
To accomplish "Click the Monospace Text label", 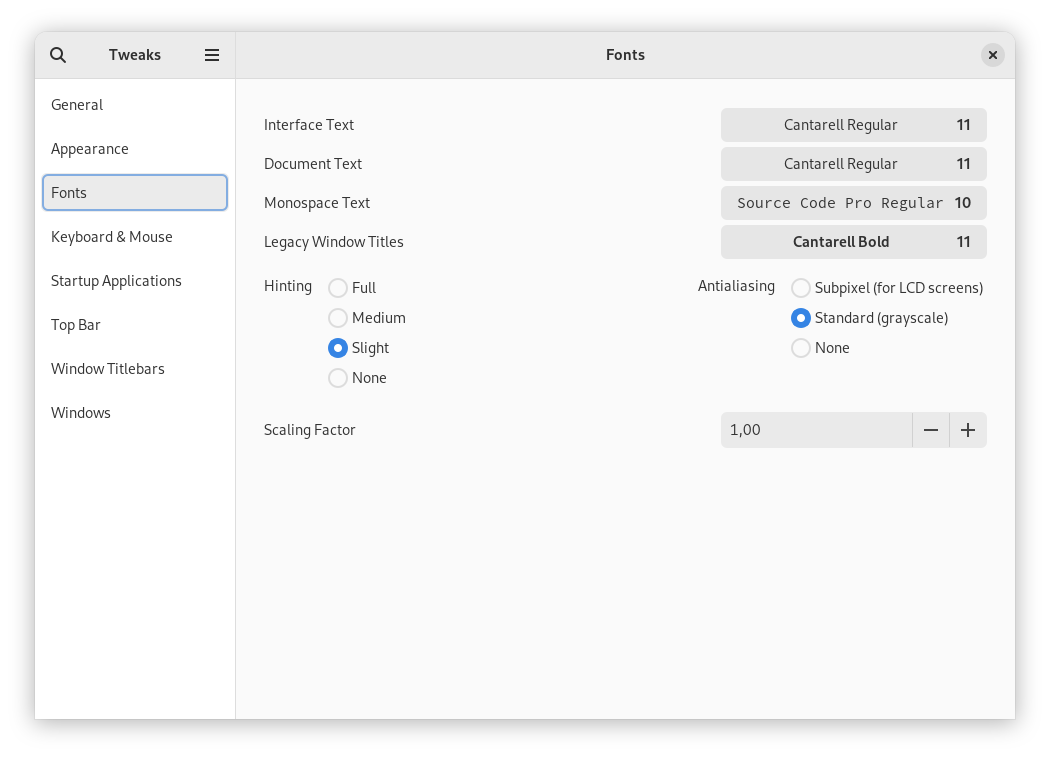I will 317,203.
